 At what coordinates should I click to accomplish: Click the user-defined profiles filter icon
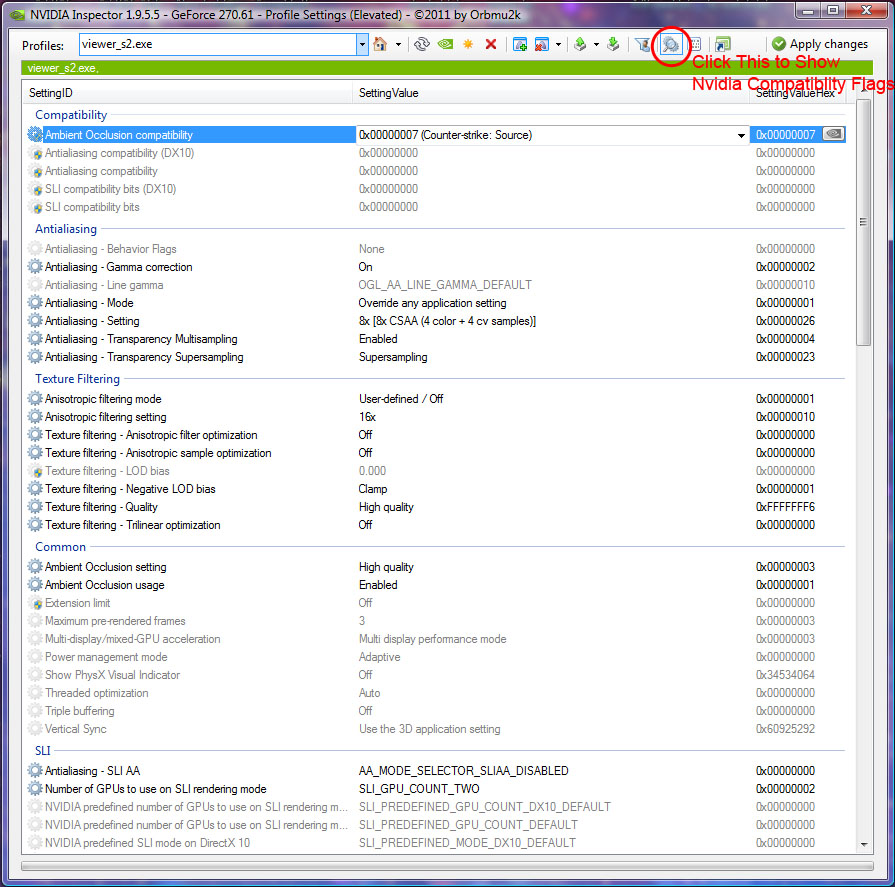(643, 44)
